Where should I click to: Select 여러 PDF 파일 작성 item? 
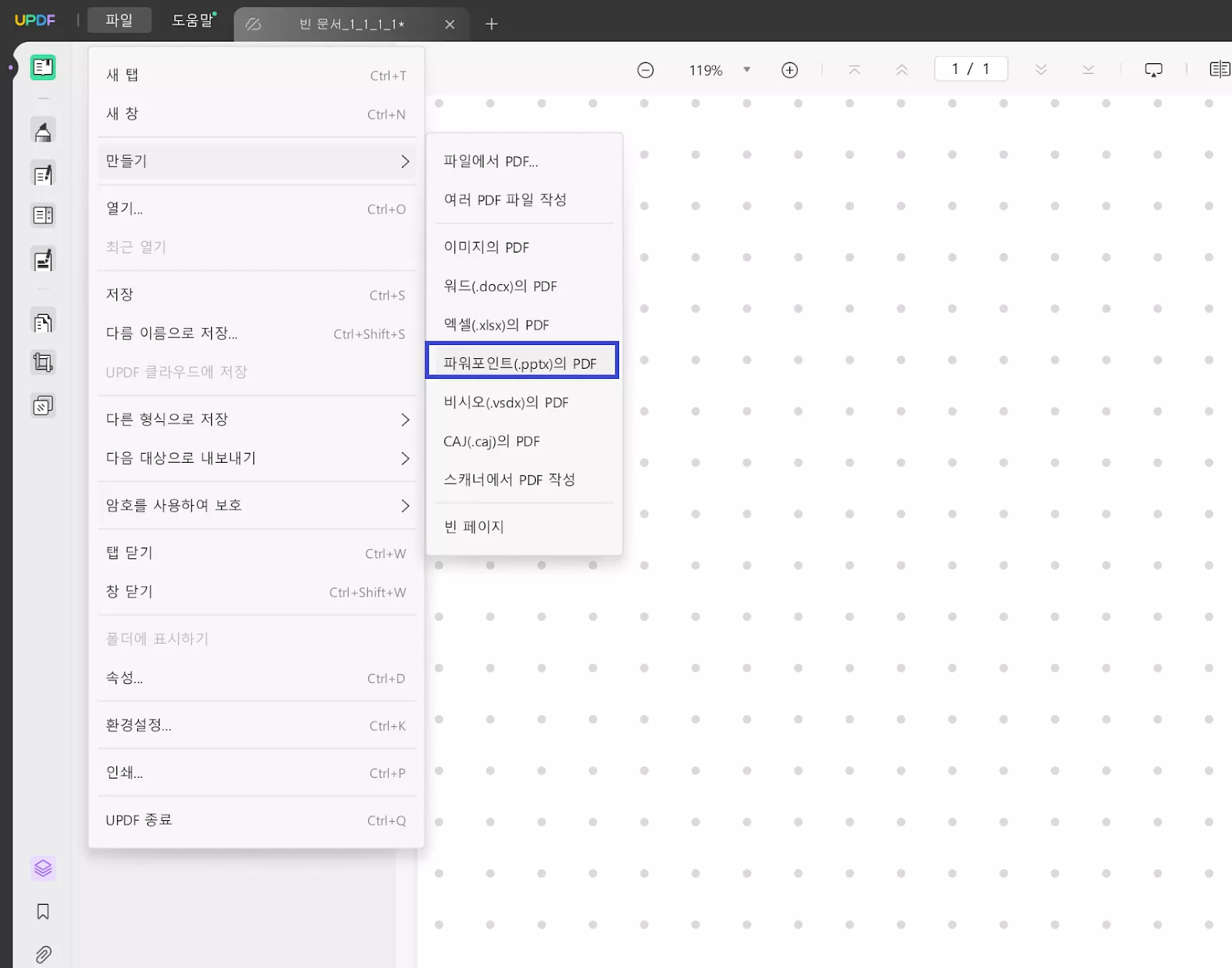524,199
